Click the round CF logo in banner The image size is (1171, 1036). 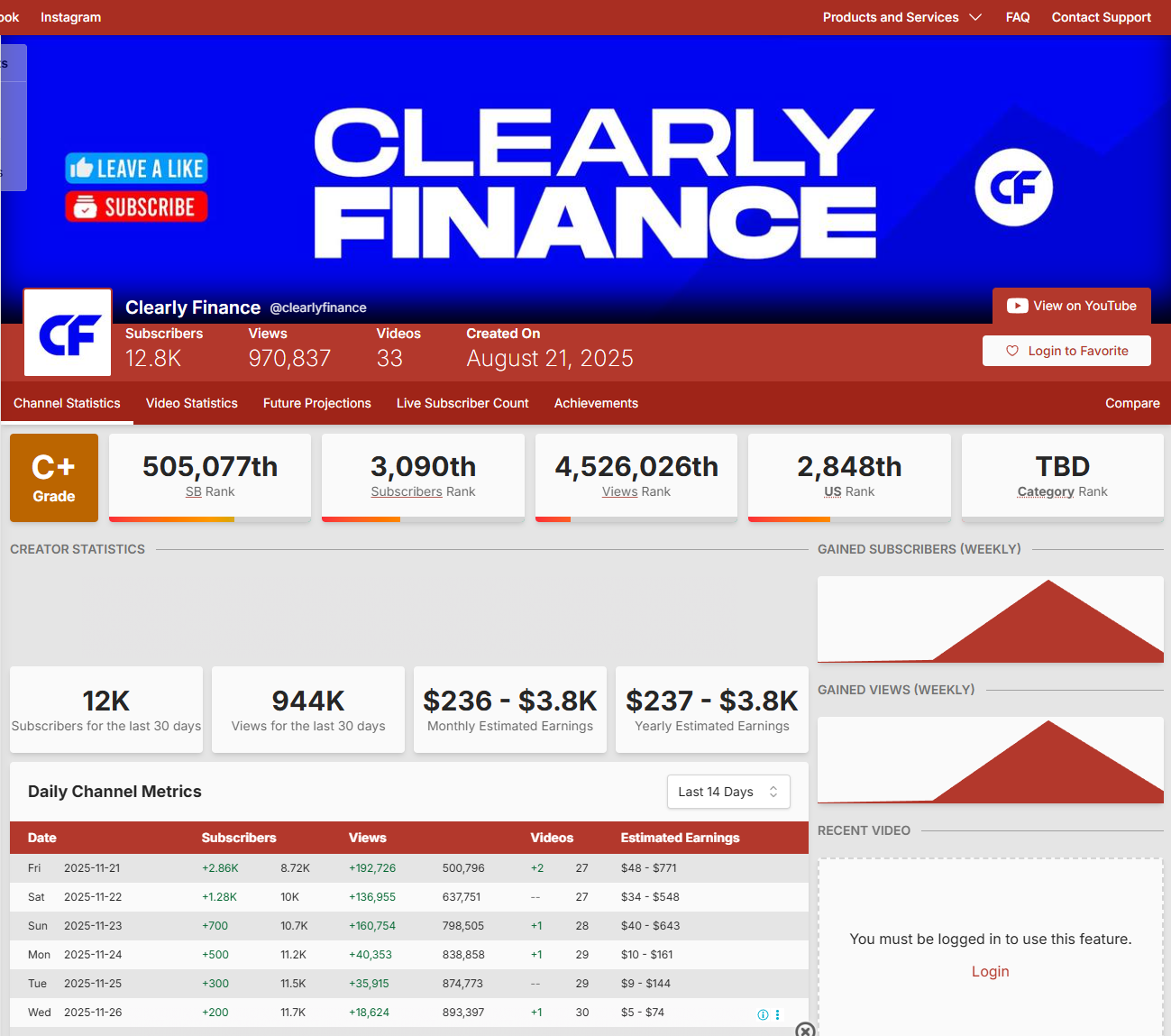pos(1013,188)
